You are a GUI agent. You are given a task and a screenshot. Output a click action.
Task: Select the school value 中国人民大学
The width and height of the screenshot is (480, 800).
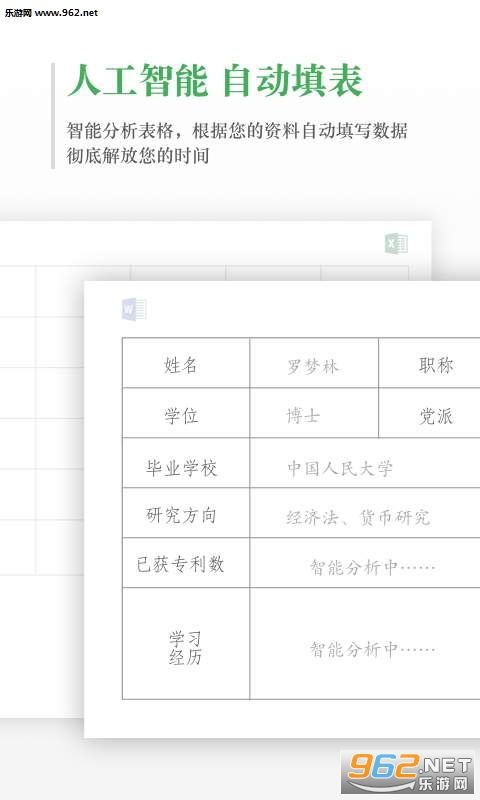[x=340, y=468]
